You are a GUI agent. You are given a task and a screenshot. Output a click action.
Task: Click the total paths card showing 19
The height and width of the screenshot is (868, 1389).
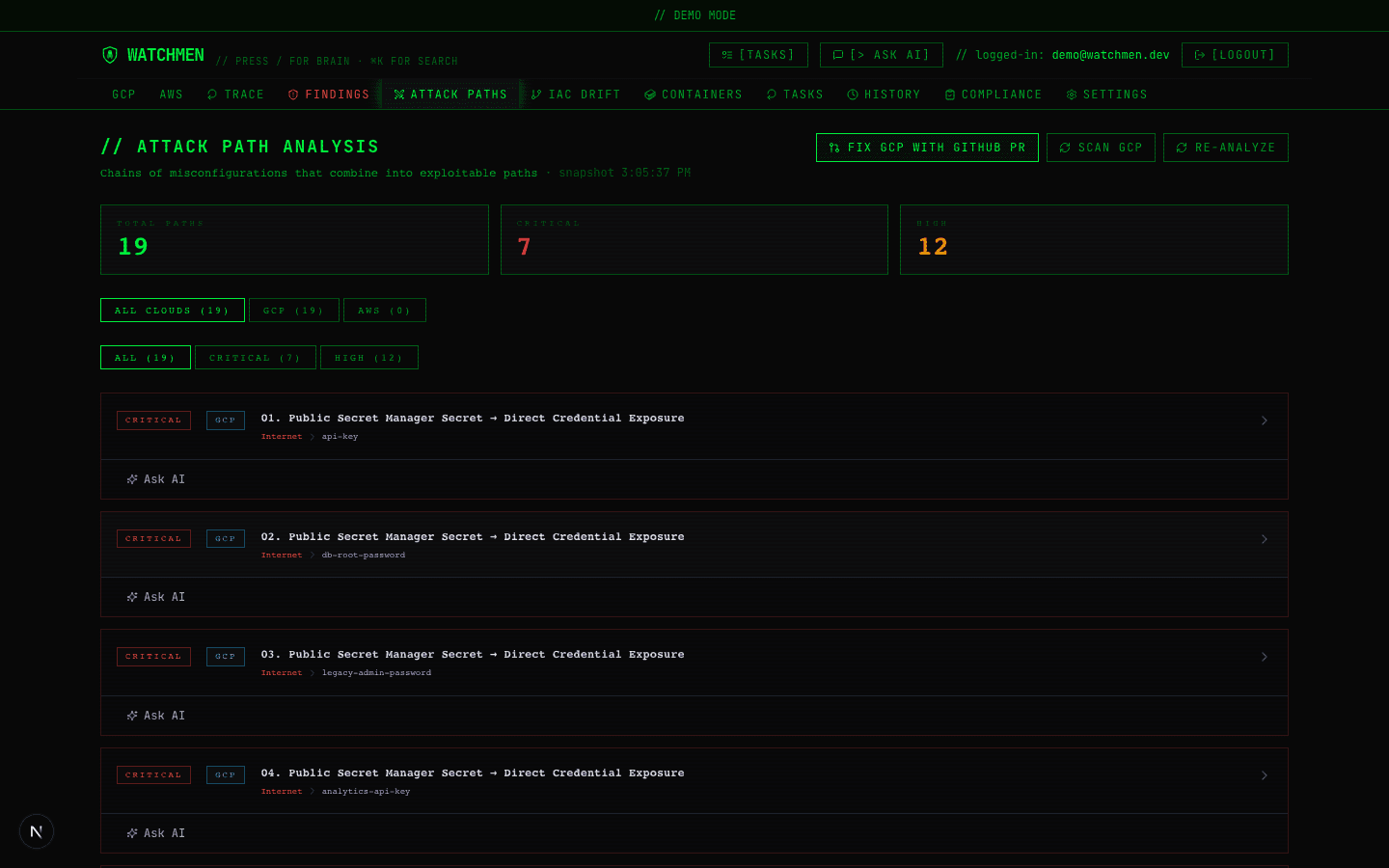click(294, 239)
